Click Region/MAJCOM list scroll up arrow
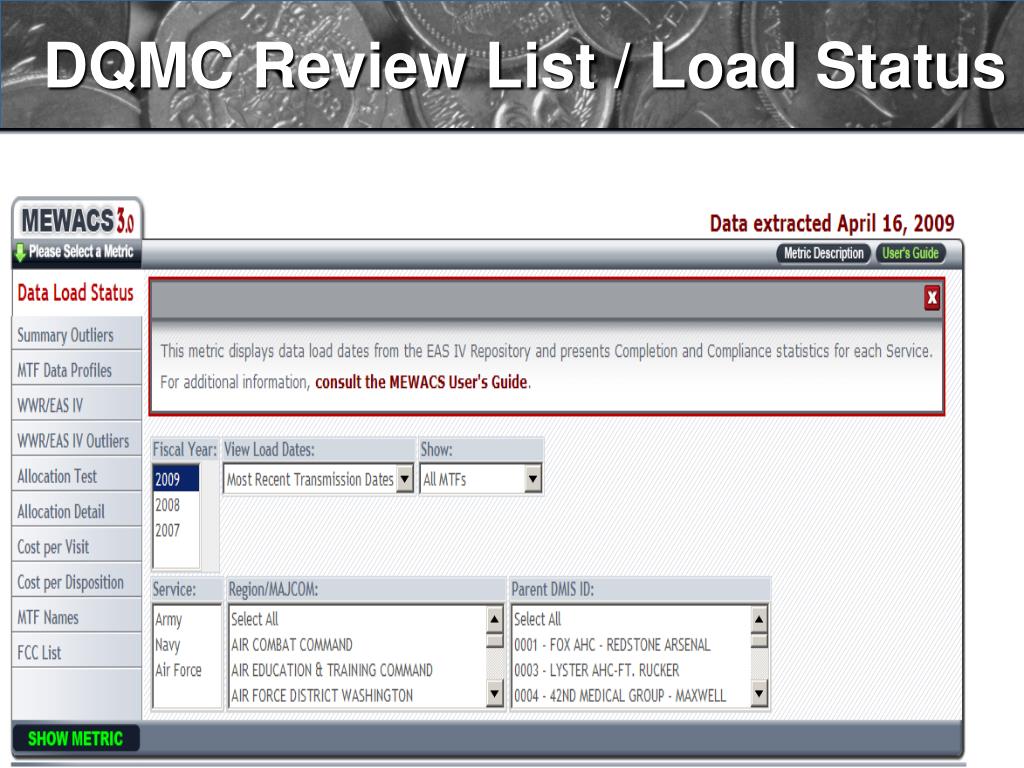The height and width of the screenshot is (768, 1024). pos(495,619)
